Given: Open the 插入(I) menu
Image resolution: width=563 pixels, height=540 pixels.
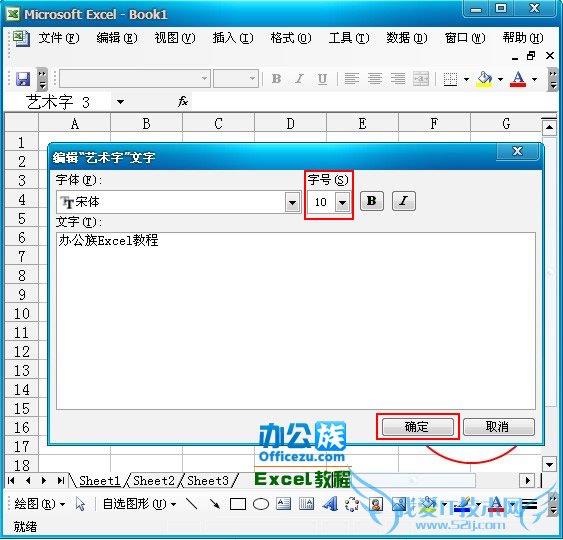Looking at the screenshot, I should click(x=233, y=38).
